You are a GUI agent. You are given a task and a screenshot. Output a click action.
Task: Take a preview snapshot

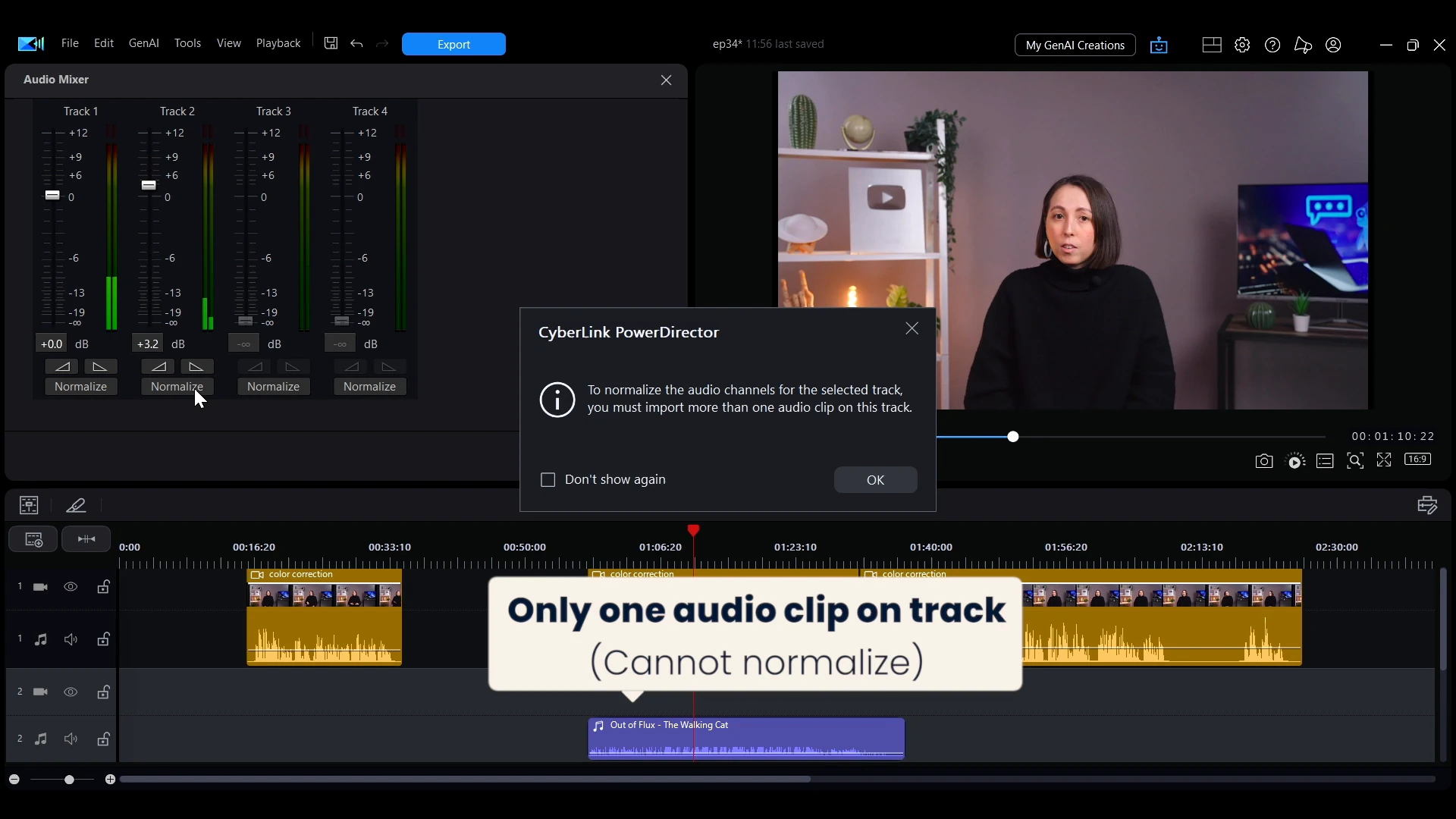point(1263,461)
